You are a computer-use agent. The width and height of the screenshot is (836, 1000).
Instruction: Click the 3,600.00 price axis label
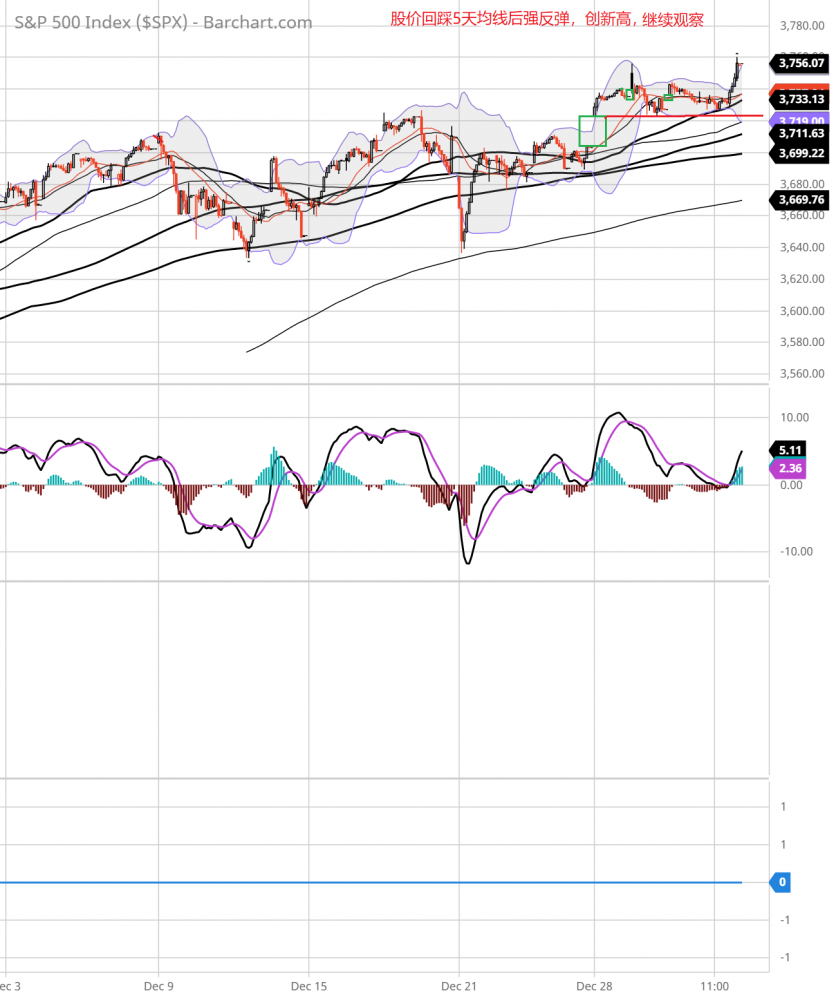801,310
